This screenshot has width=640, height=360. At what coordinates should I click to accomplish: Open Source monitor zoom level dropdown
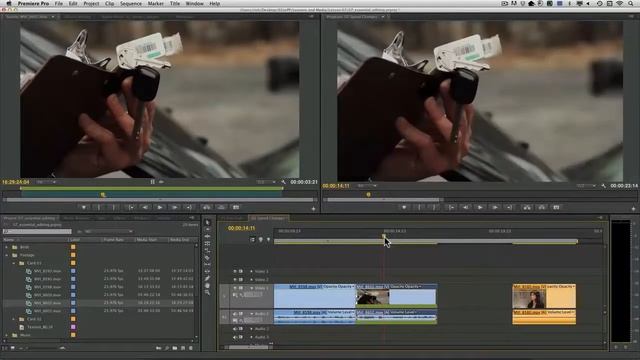(46, 182)
